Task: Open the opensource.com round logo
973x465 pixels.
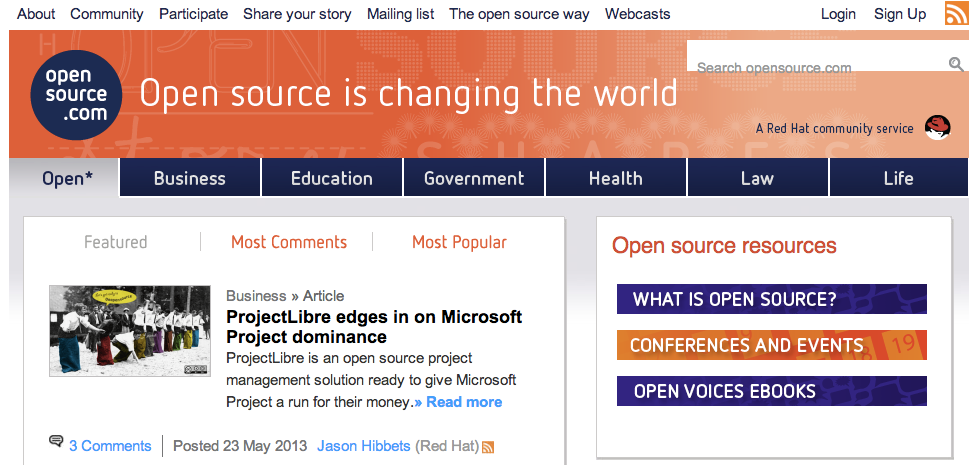Action: point(76,95)
